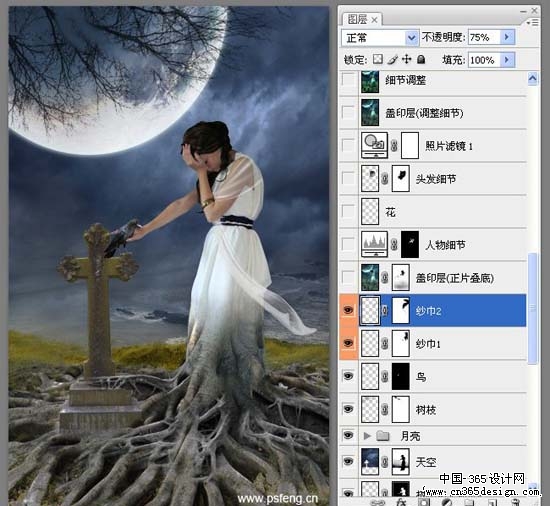Click the 盖印层(正片叠底) mask link icon
Viewport: 550px width, 506px height.
(385, 278)
